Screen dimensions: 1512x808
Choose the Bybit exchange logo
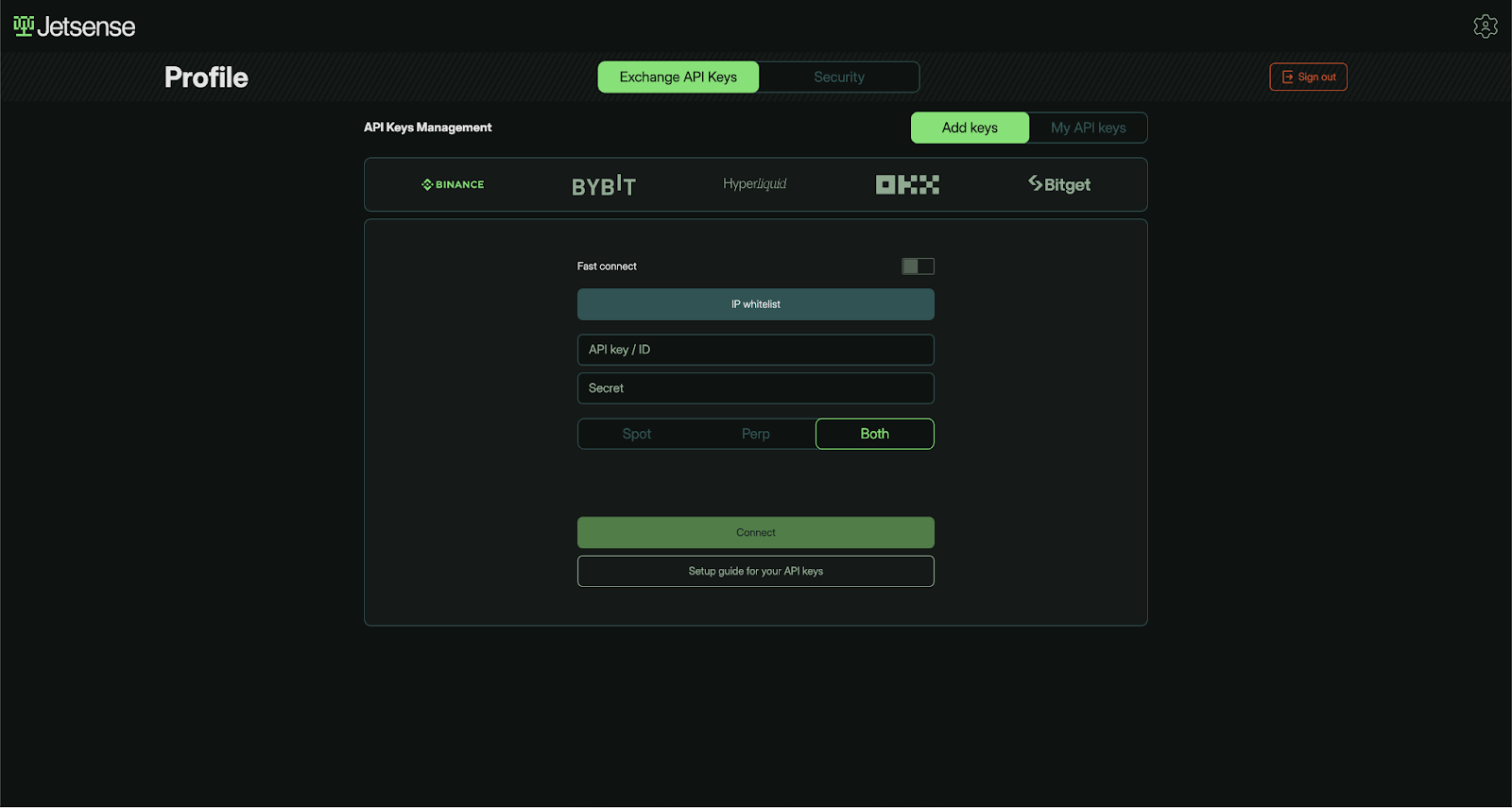point(604,185)
